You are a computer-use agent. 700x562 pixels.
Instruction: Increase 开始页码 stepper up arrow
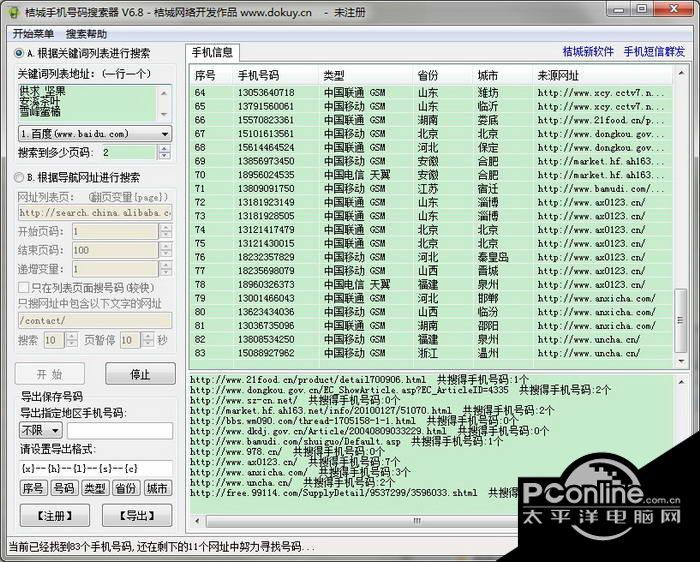coord(166,228)
